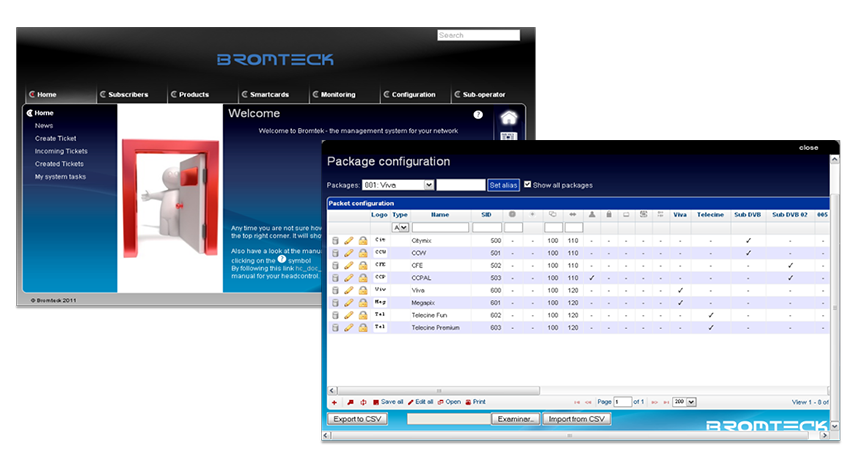The height and width of the screenshot is (464, 860).
Task: Click the Name column filter field
Action: pos(440,228)
